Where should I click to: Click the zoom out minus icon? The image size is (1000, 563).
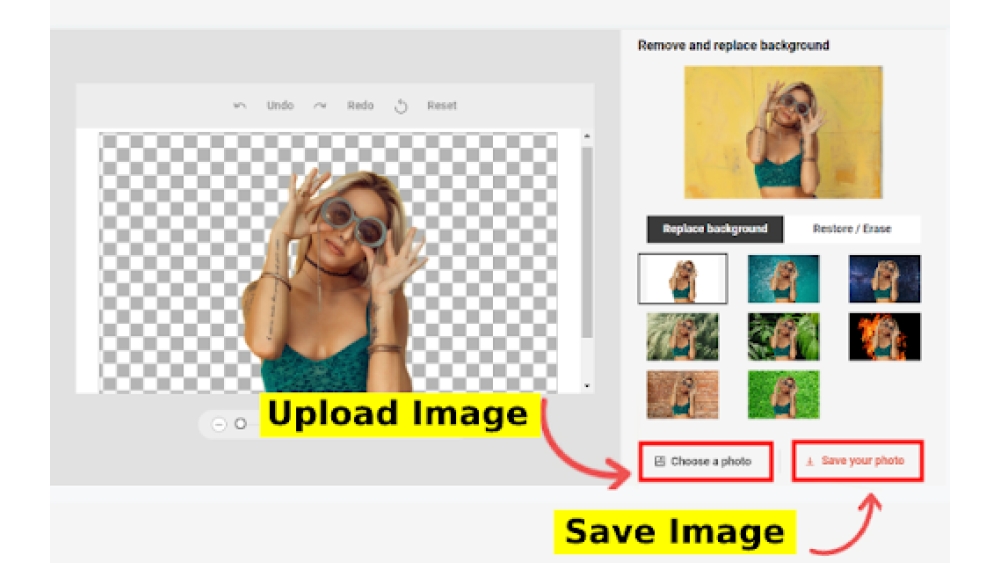tap(219, 424)
